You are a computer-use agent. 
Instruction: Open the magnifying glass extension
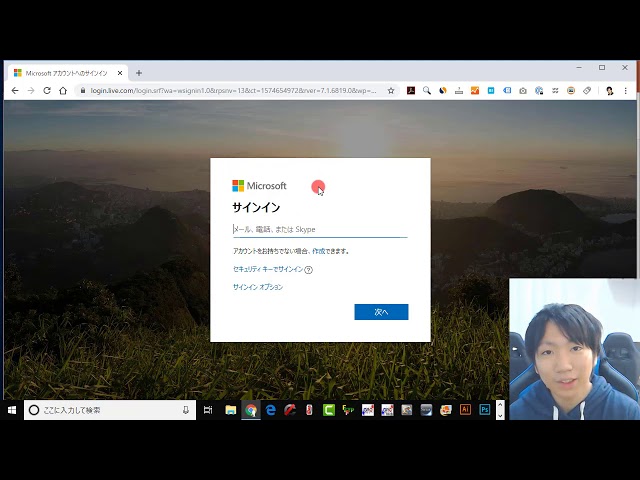click(x=427, y=91)
